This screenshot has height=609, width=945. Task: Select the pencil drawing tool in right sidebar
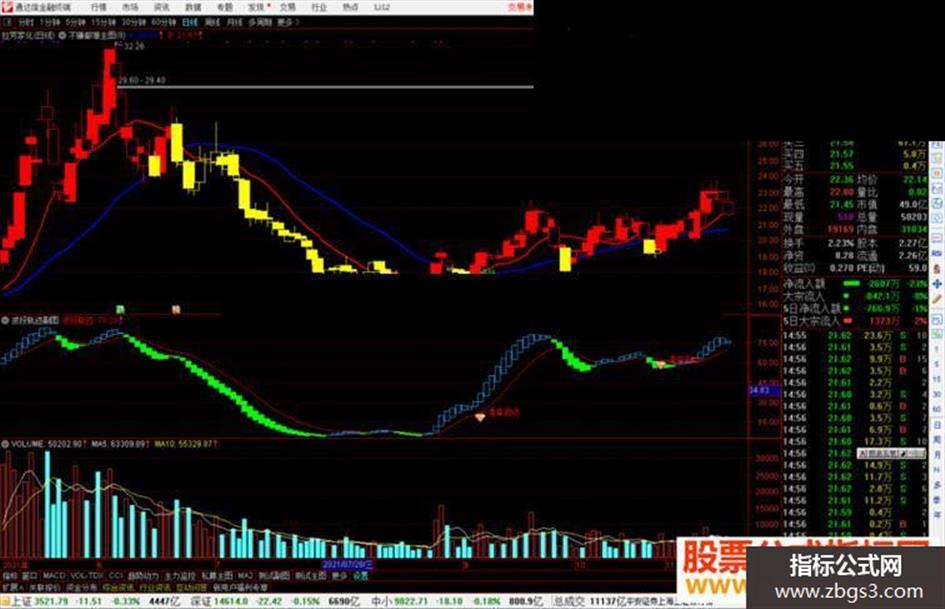[937, 297]
